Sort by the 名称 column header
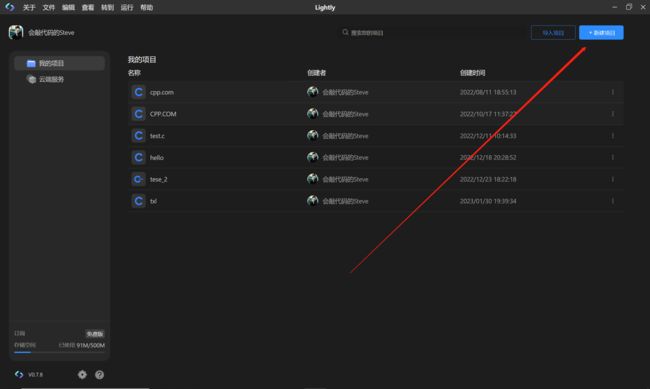Viewport: 650px width, 389px height. click(x=134, y=73)
